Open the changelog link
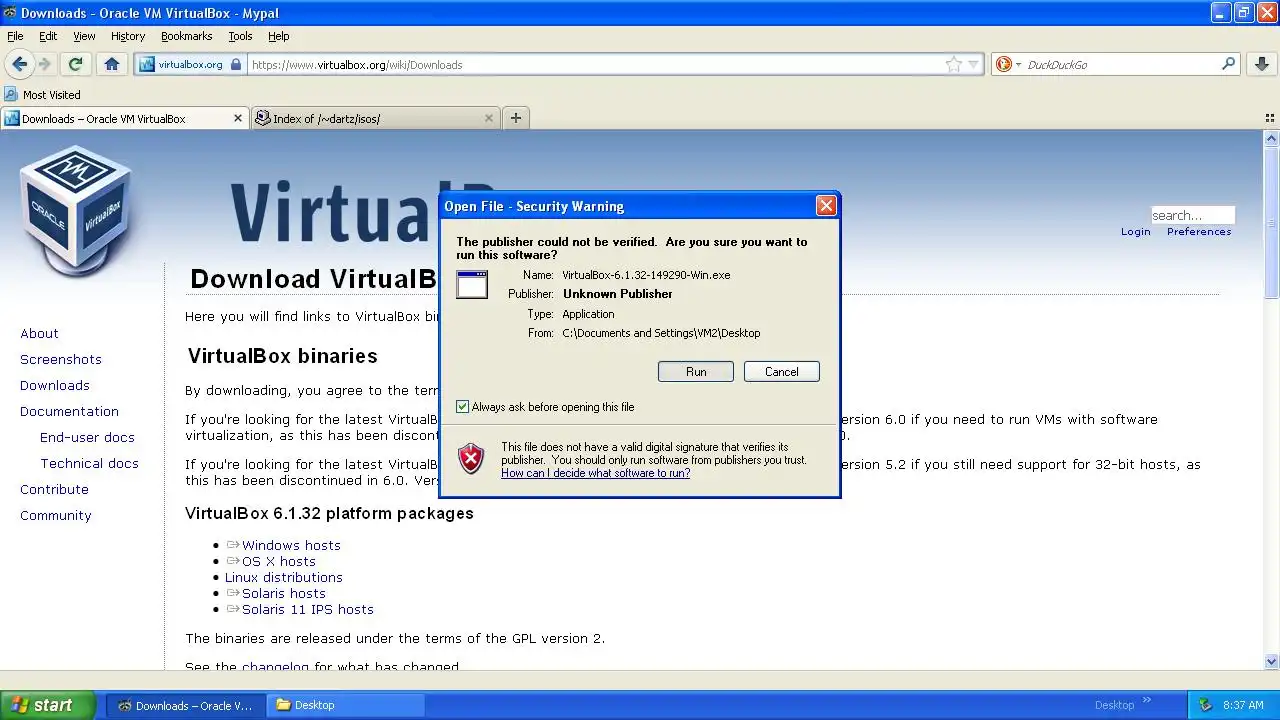1280x720 pixels. 276,666
